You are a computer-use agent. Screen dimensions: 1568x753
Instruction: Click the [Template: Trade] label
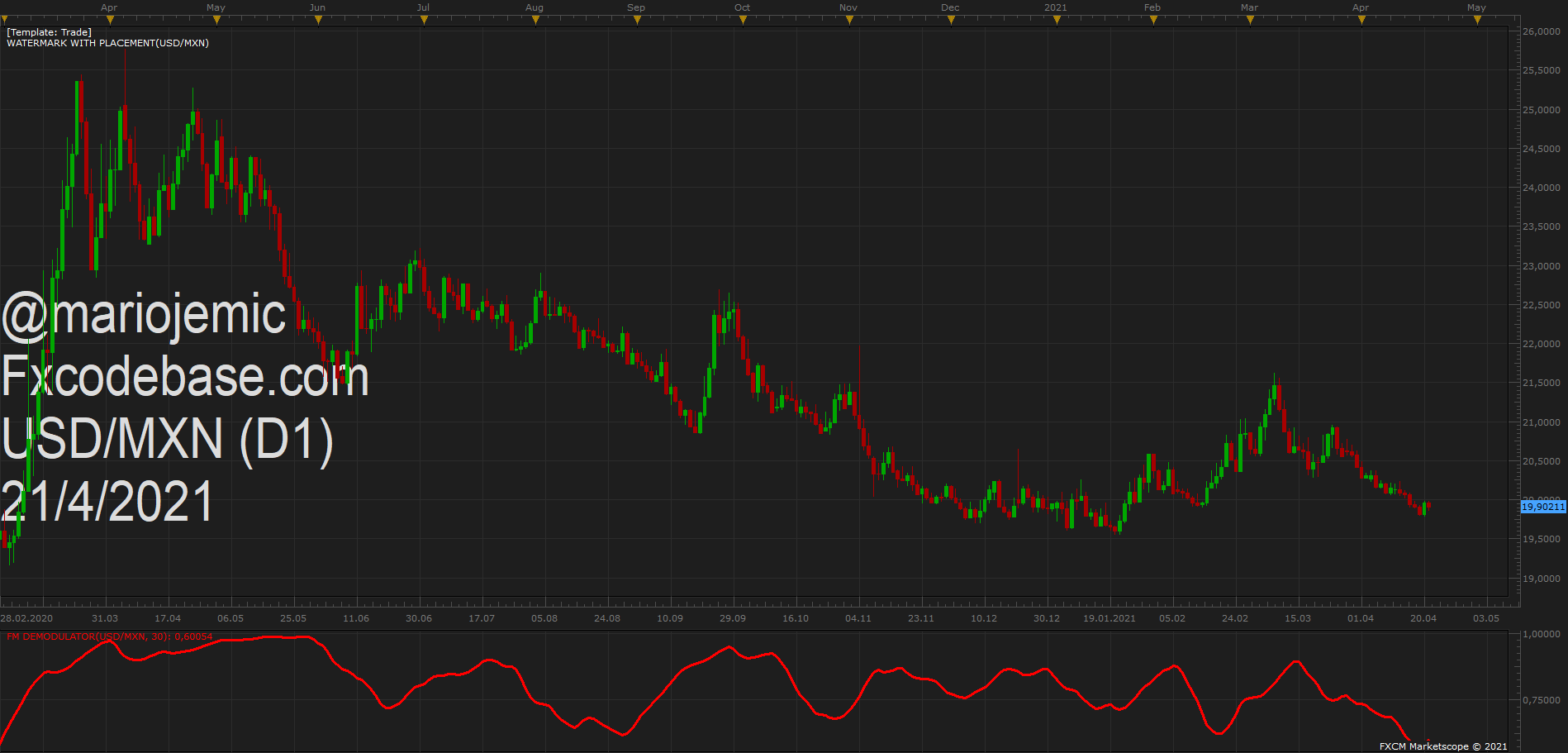coord(49,32)
